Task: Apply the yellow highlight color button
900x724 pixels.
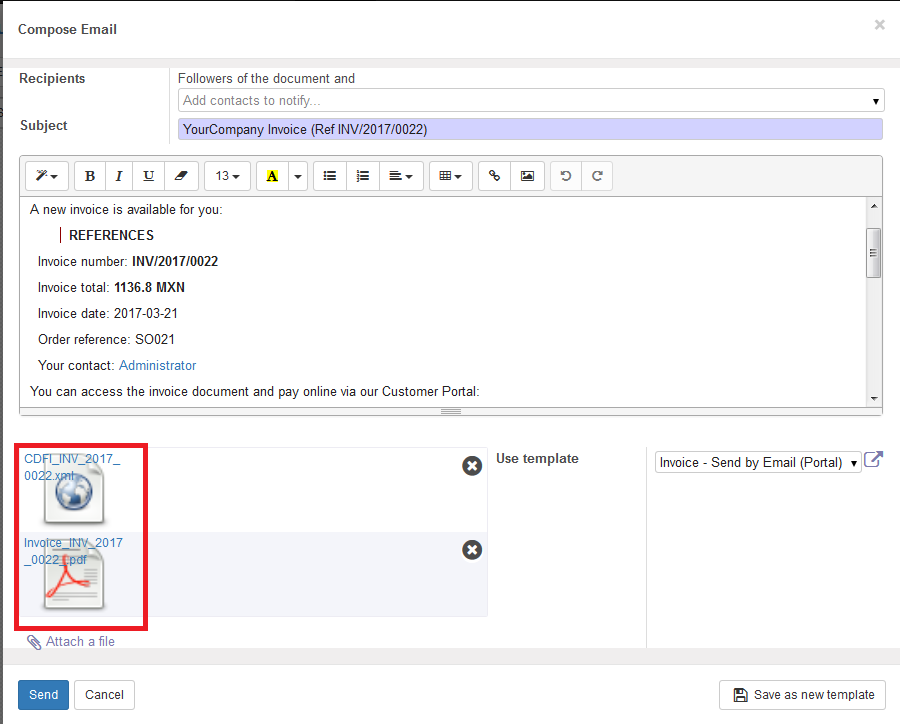Action: (x=272, y=176)
